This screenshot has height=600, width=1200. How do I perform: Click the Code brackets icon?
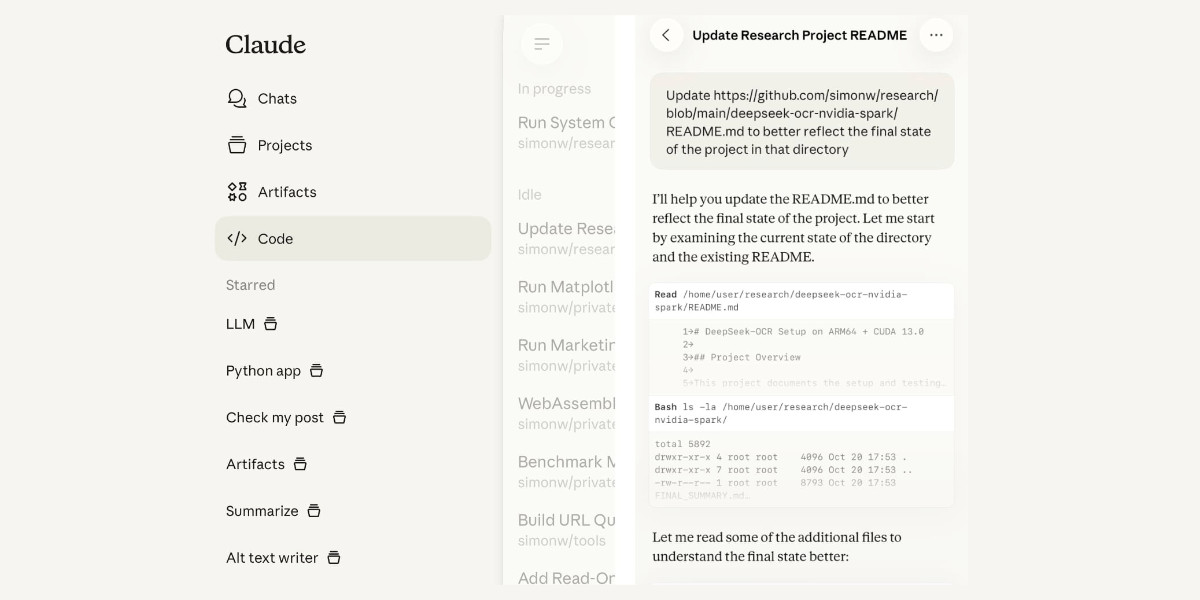pos(237,239)
